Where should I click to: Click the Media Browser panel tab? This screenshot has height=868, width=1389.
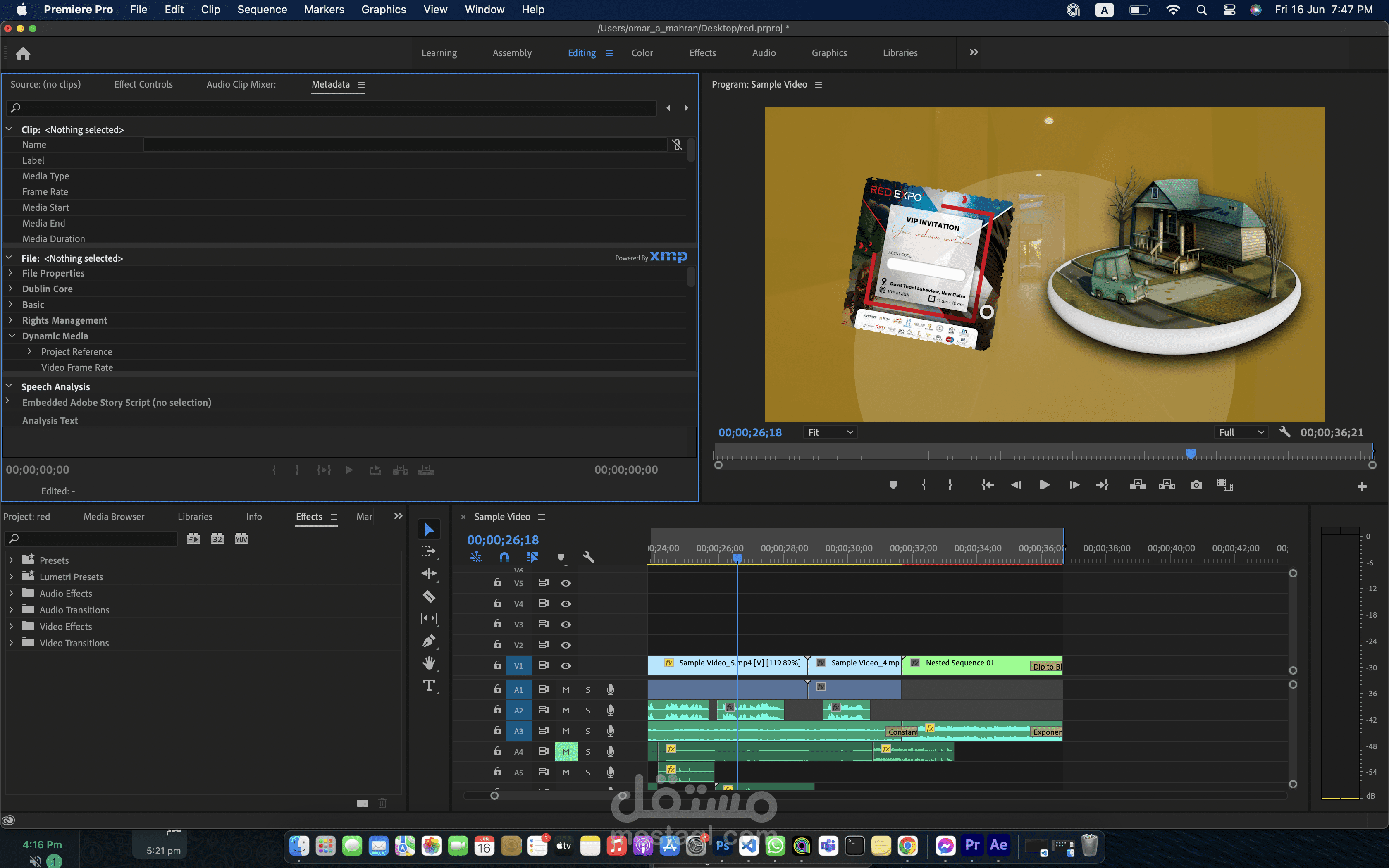[x=114, y=517]
